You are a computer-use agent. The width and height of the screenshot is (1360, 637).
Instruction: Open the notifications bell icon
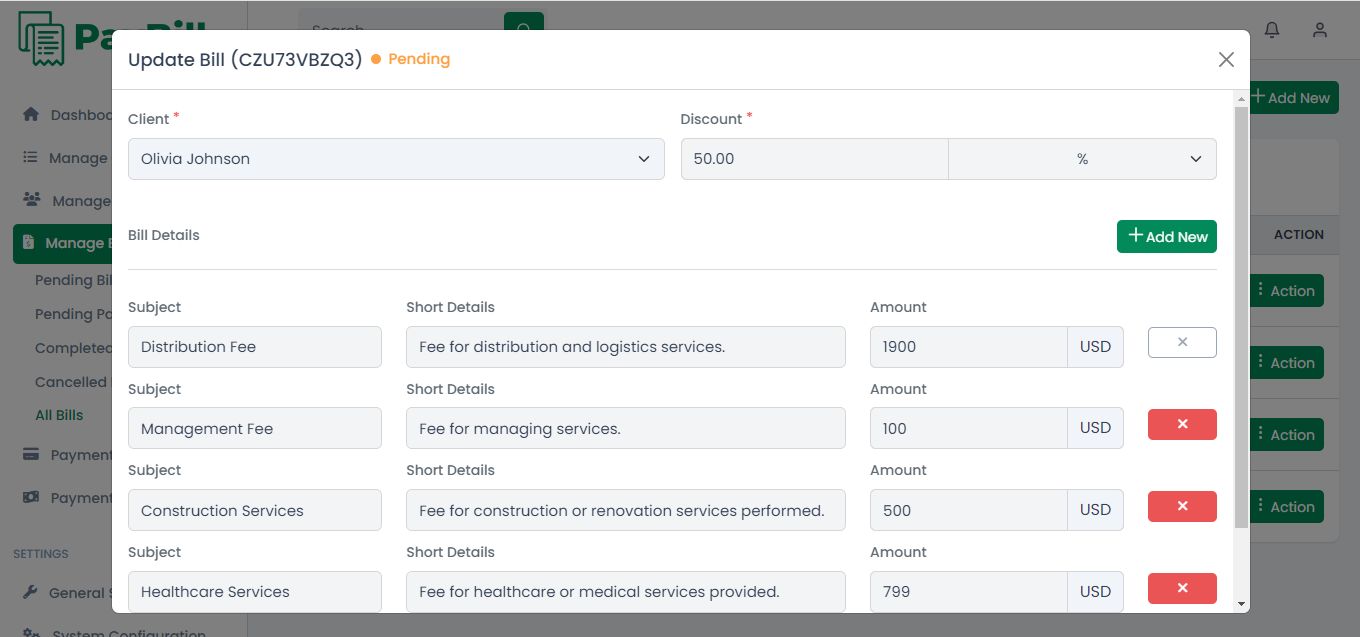tap(1272, 30)
